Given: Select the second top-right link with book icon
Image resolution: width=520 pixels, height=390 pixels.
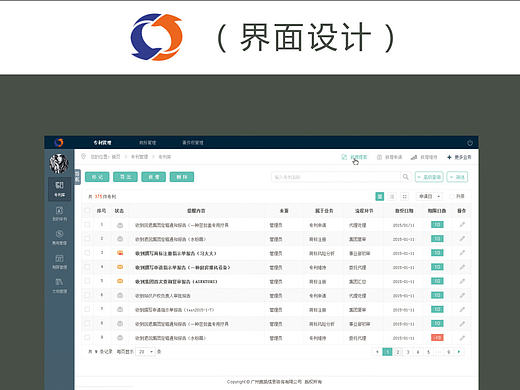Looking at the screenshot, I should [389, 157].
